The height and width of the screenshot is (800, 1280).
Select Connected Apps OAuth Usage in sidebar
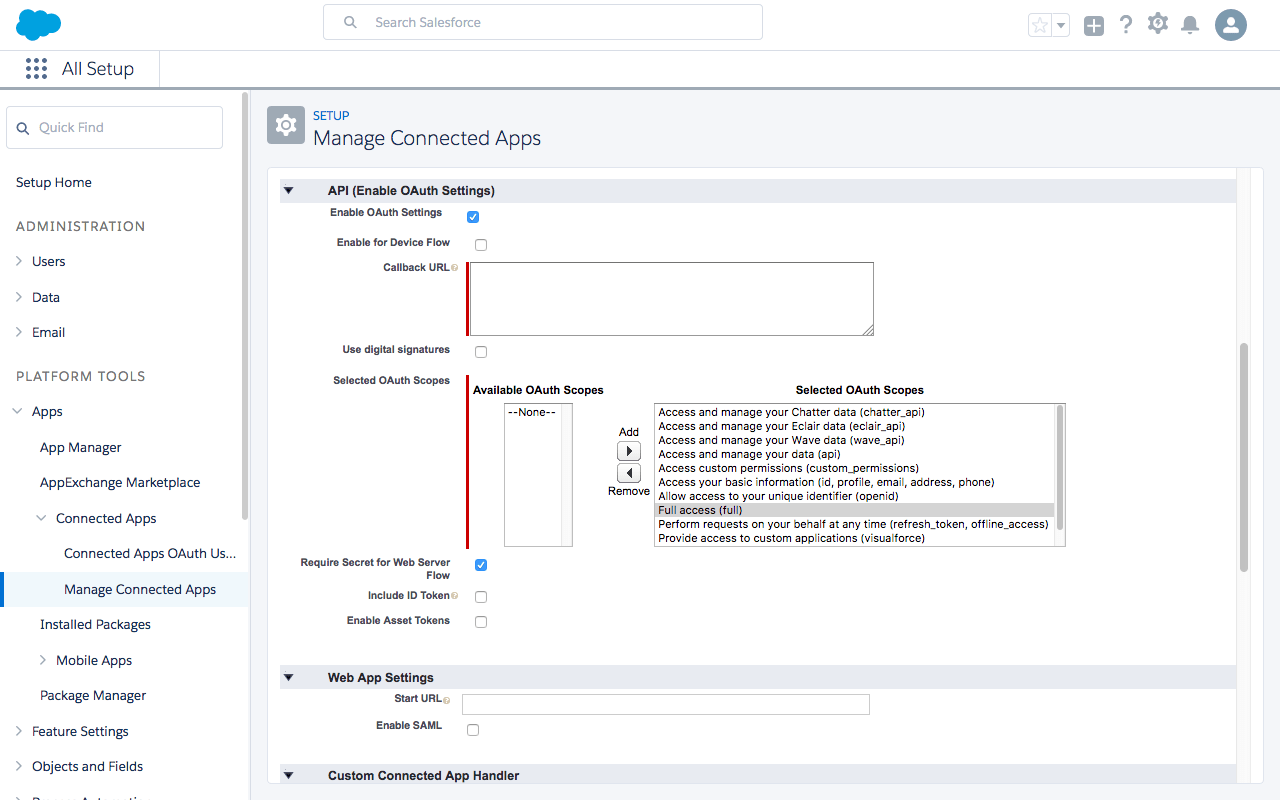click(151, 553)
